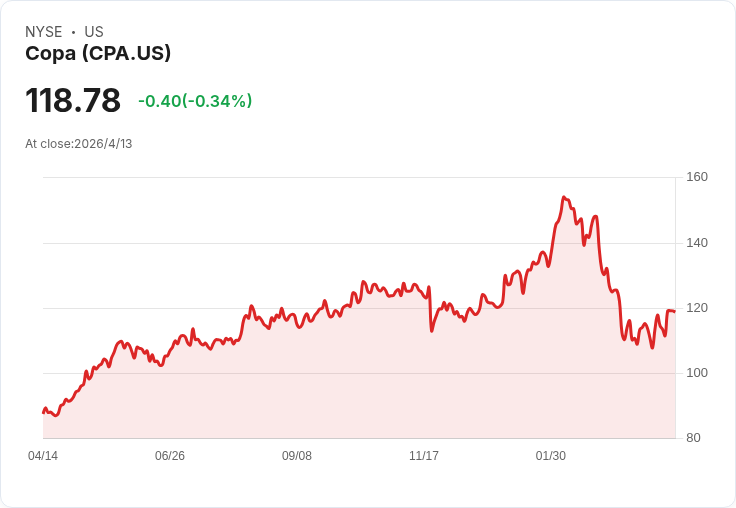Screen dimensions: 736x508
Task: Select the 09/08 date on the x-axis
Action: (297, 456)
